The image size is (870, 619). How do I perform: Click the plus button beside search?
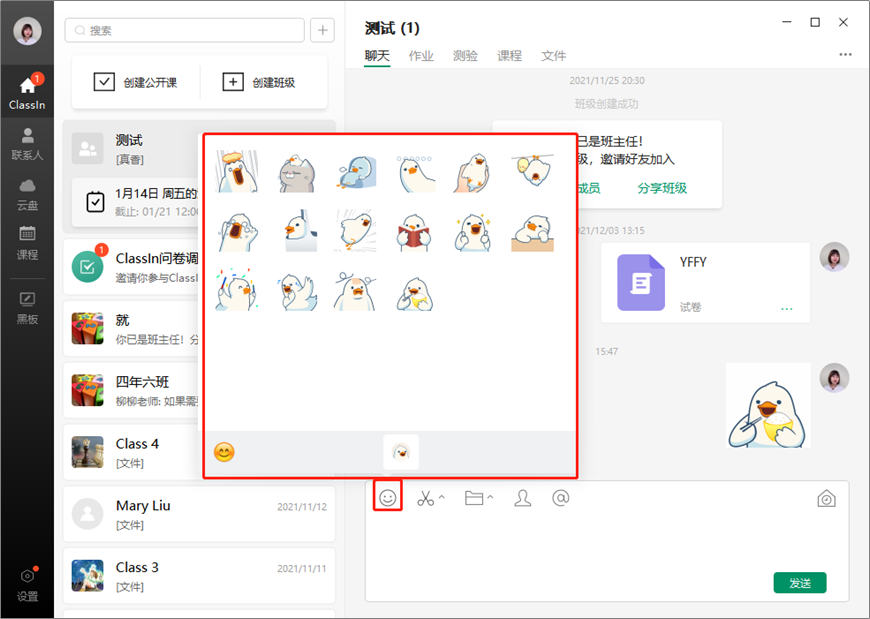pos(322,30)
